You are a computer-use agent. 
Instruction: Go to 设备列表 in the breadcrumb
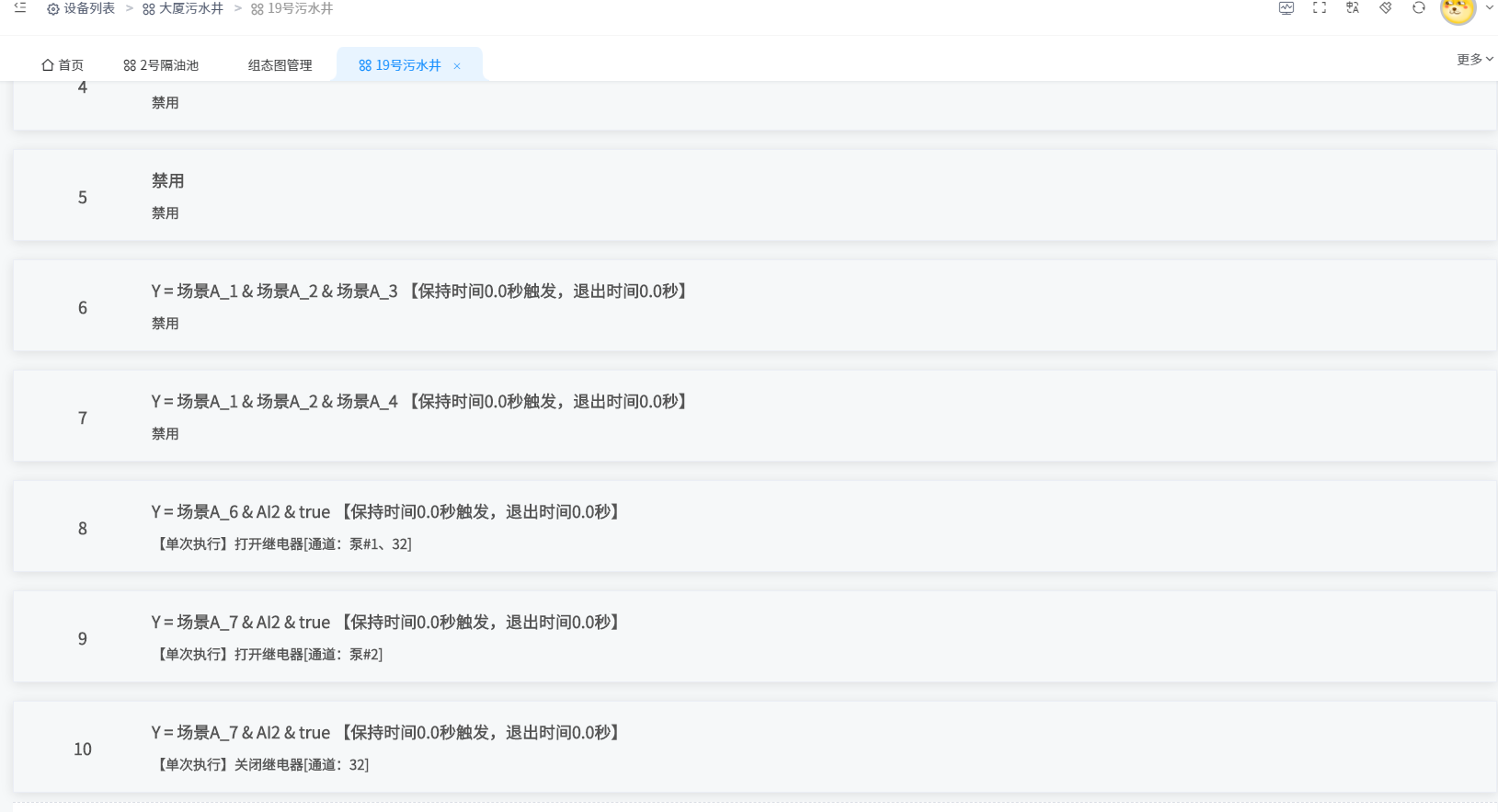[81, 8]
